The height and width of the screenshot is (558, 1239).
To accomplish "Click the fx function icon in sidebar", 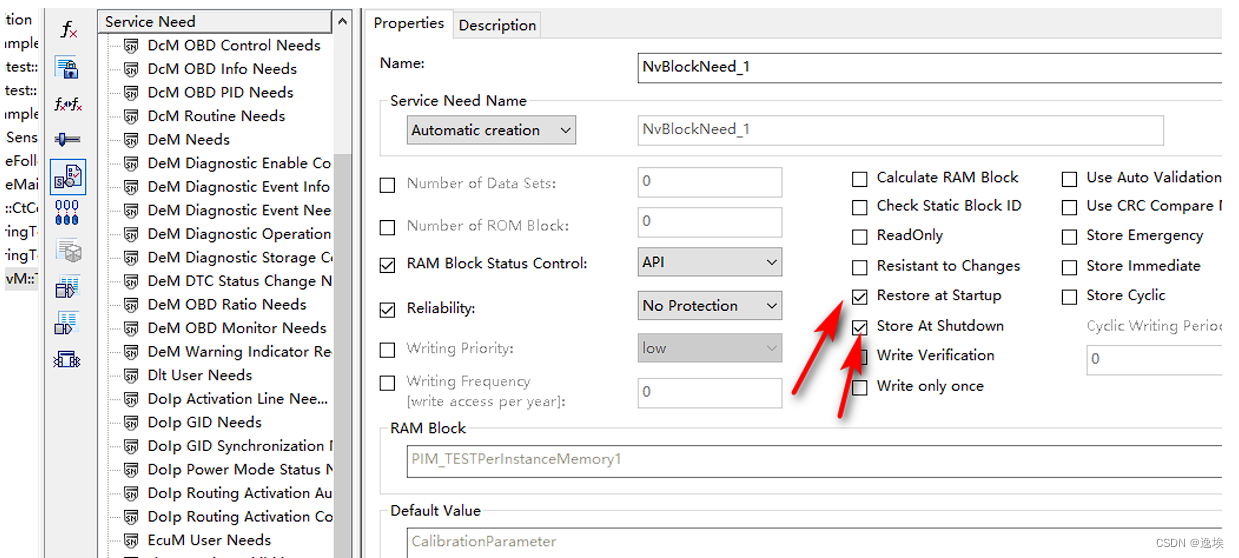I will pos(68,30).
